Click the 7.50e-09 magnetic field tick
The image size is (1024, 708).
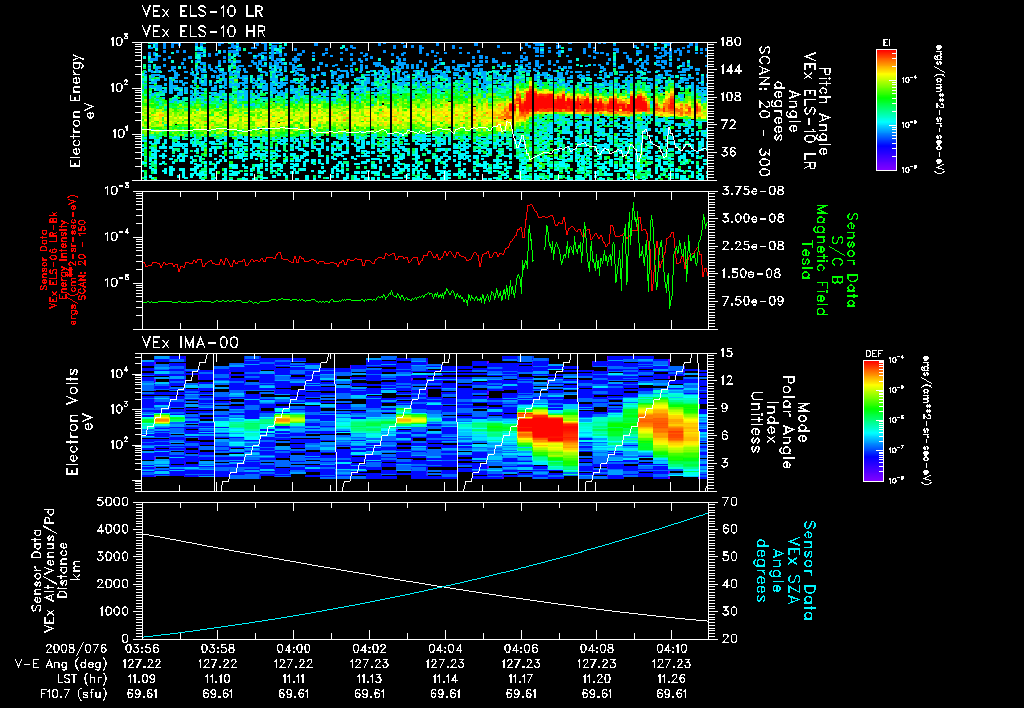click(752, 301)
